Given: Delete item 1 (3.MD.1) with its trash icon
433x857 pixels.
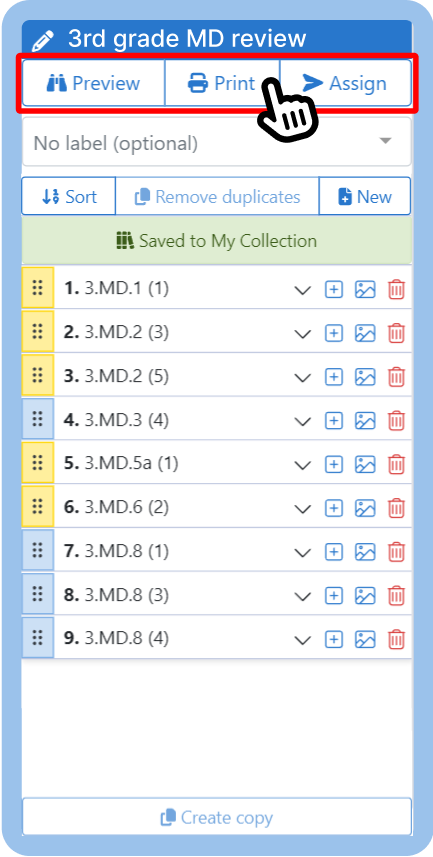Looking at the screenshot, I should (x=396, y=289).
